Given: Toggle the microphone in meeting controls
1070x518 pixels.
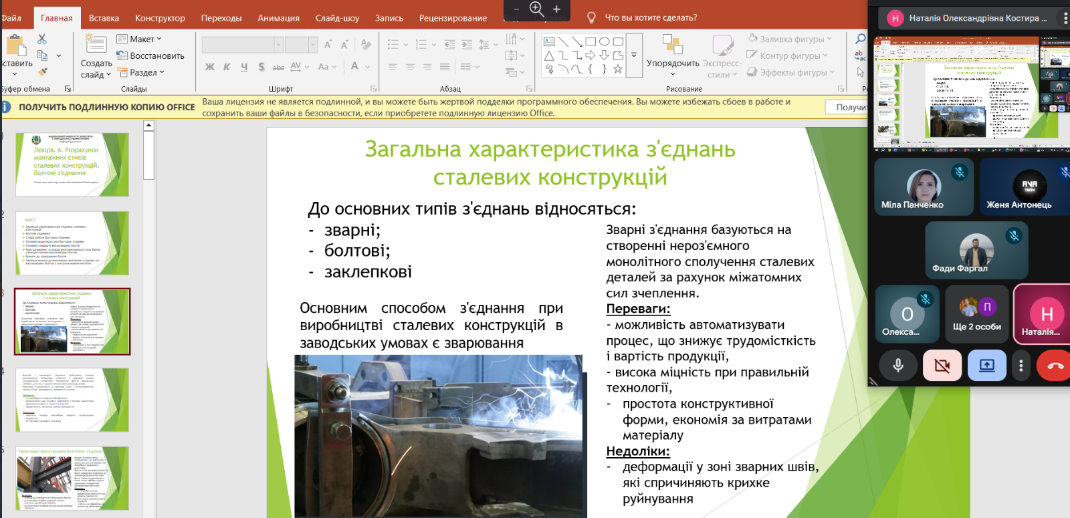Looking at the screenshot, I should click(898, 365).
